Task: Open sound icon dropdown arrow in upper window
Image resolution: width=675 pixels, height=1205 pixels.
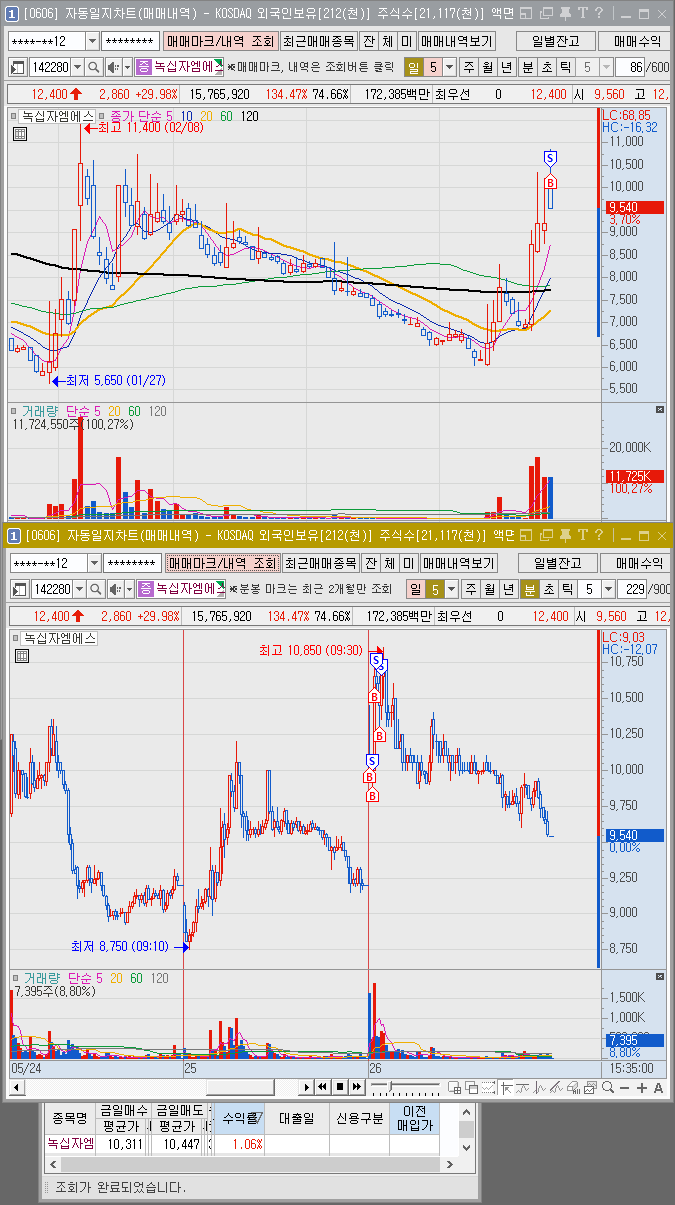Action: (x=127, y=67)
